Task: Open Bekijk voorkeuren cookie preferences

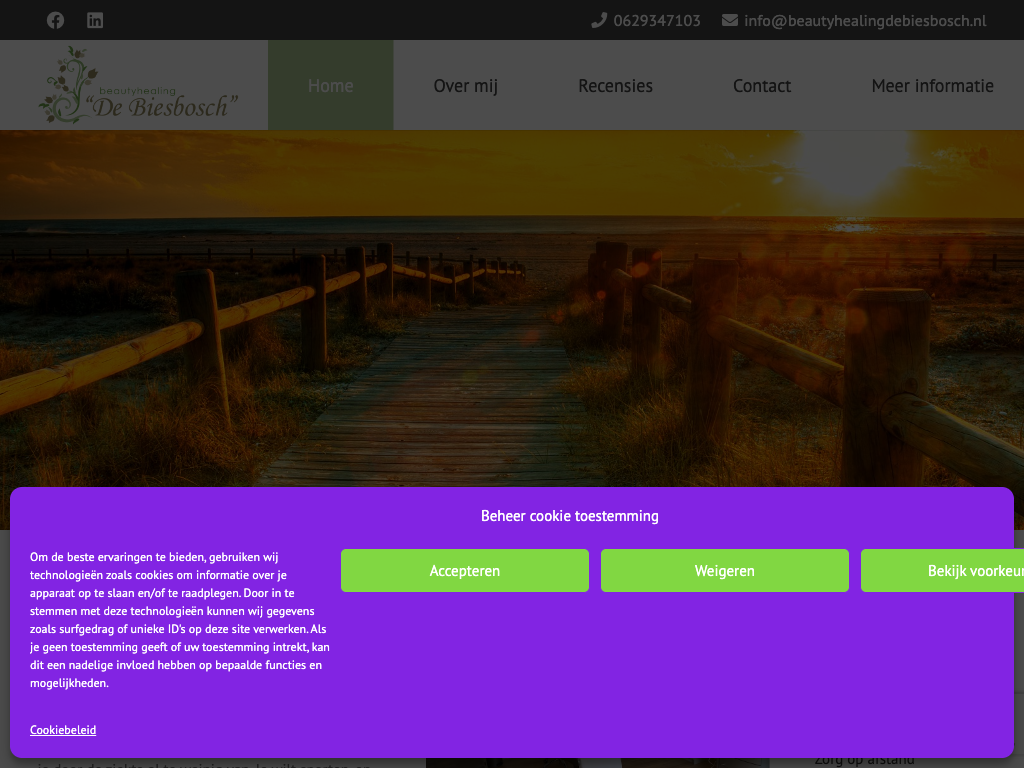Action: 942,571
